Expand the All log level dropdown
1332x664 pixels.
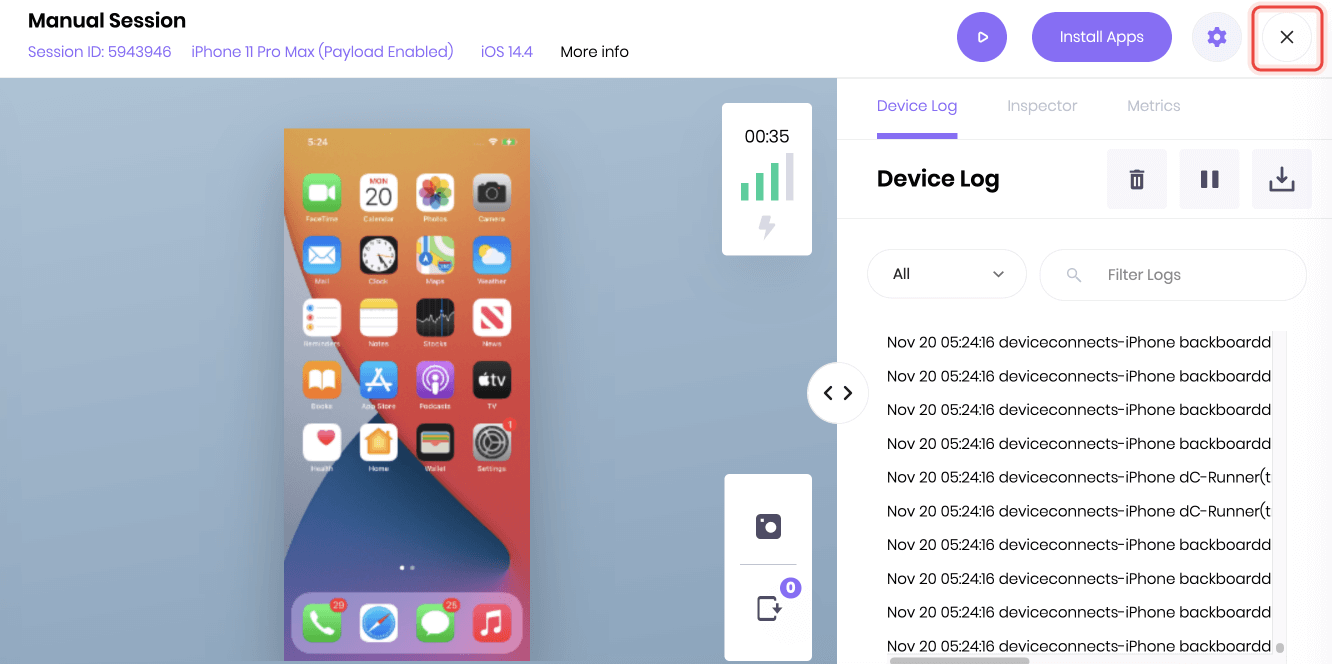tap(947, 274)
